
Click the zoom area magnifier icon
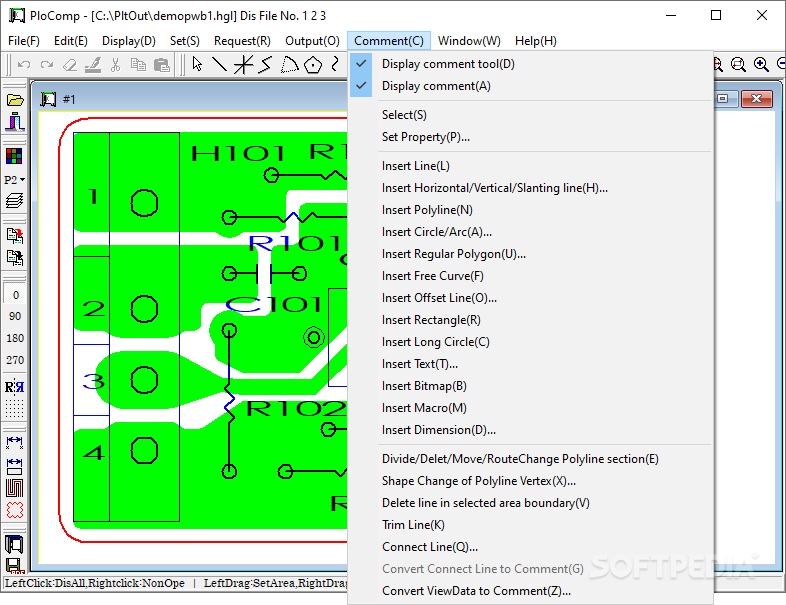[738, 65]
